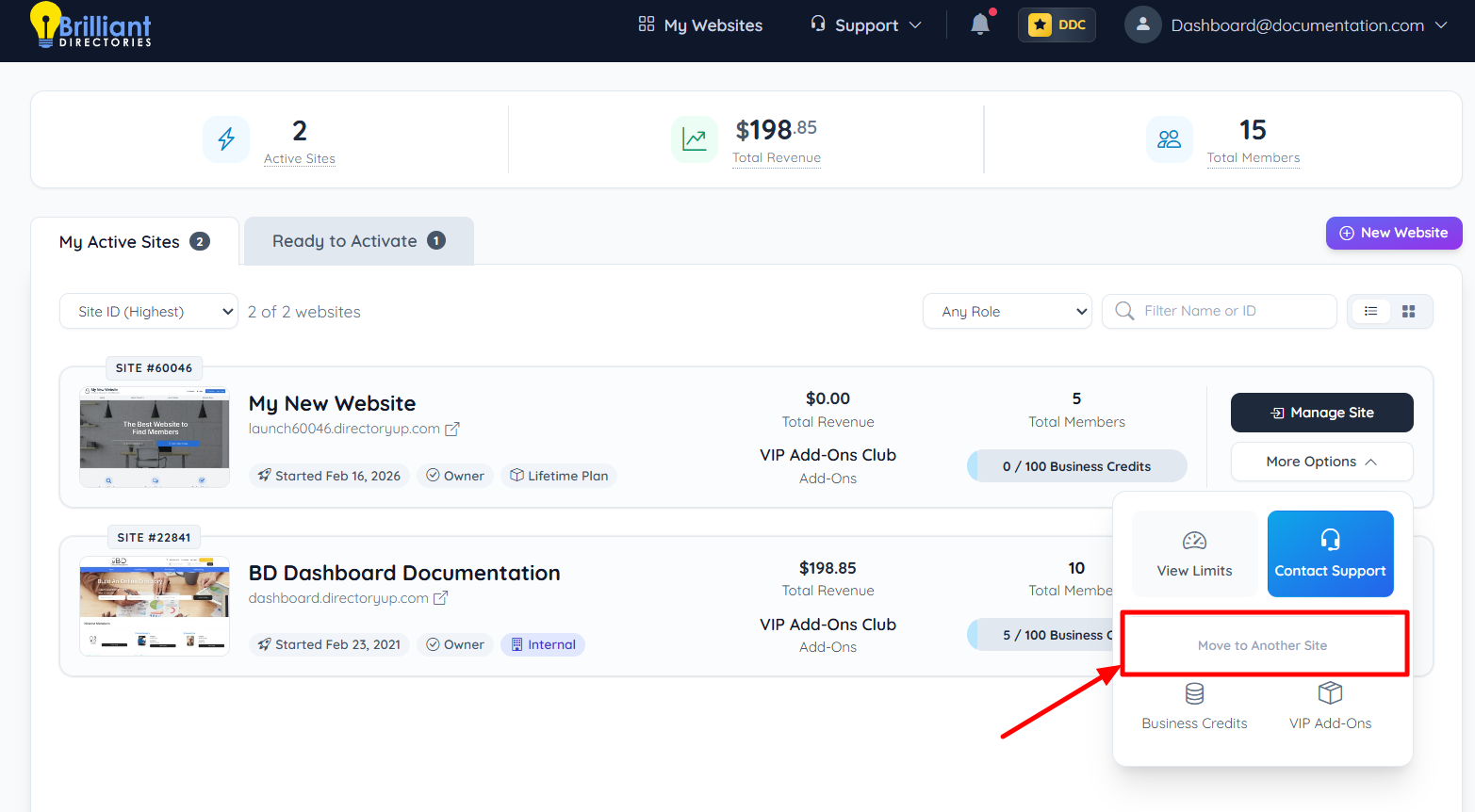Screen dimensions: 1475x812
Task: Open BD Dashboard Documentation thumbnail preview
Action: click(x=155, y=606)
